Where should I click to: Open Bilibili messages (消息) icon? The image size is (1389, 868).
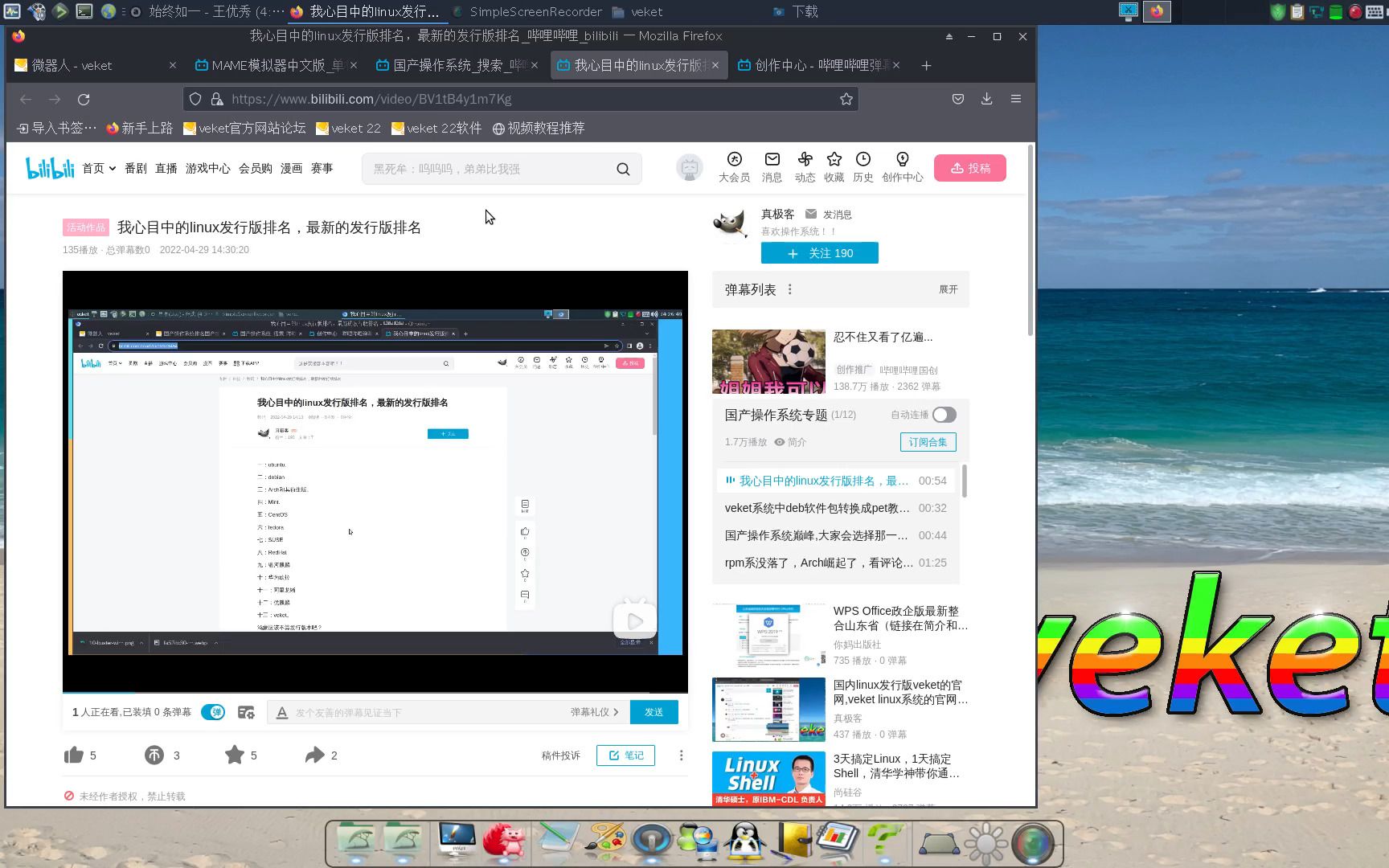tap(771, 159)
